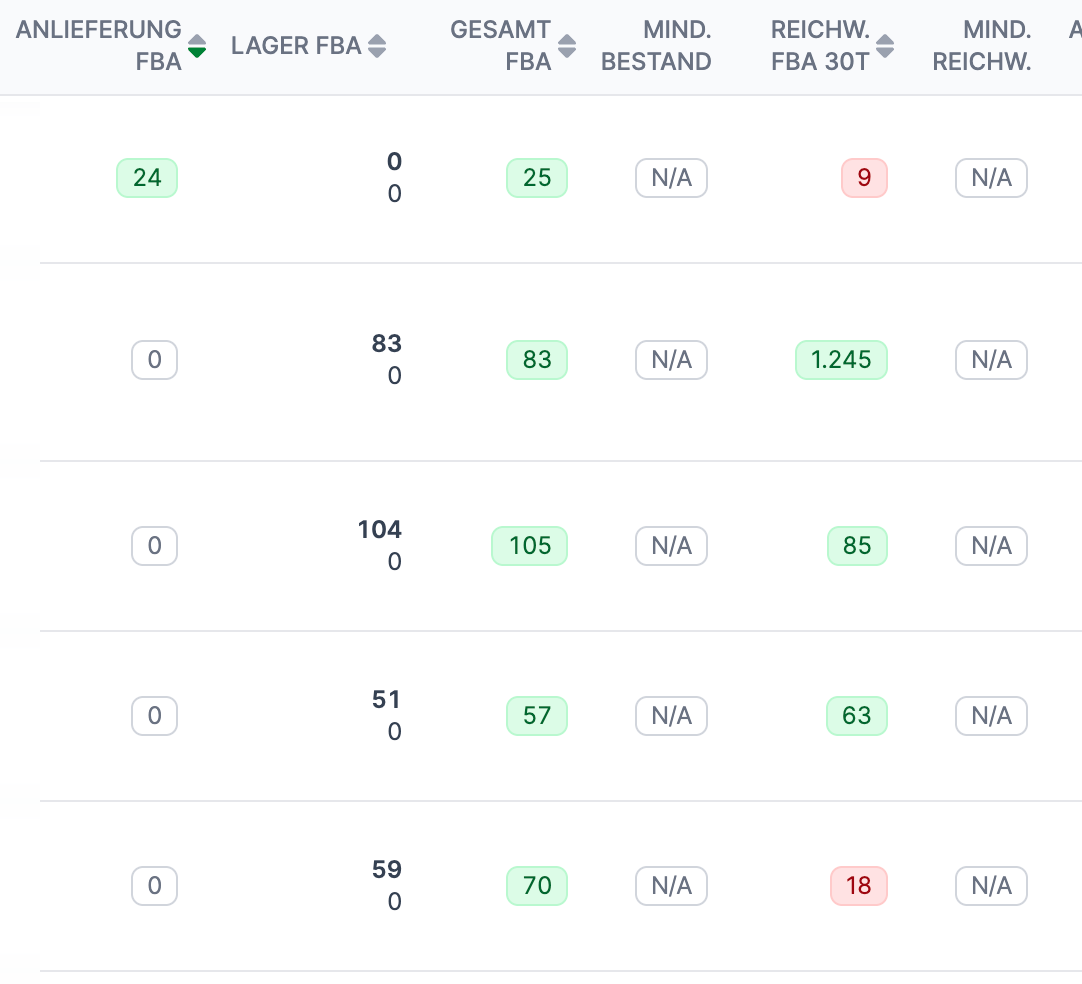Click the Mind. Reichw. column header
The image size is (1082, 984).
[x=981, y=46]
